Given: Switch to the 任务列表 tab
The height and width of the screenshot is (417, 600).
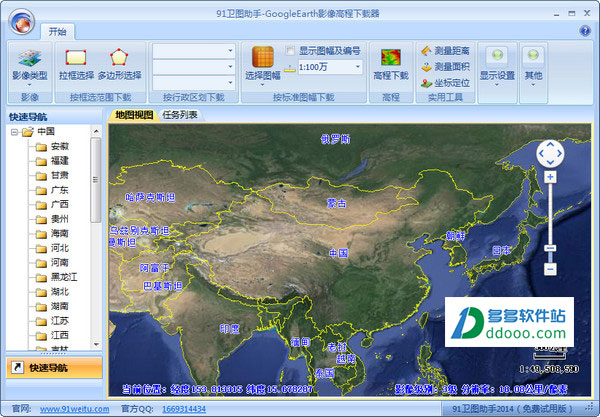Looking at the screenshot, I should (180, 115).
